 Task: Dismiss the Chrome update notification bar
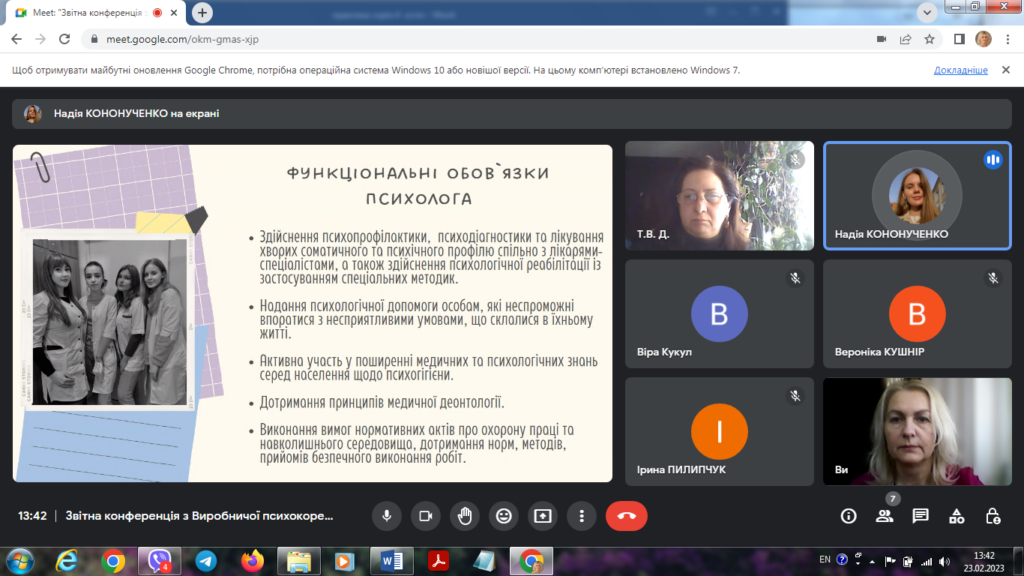(1007, 70)
